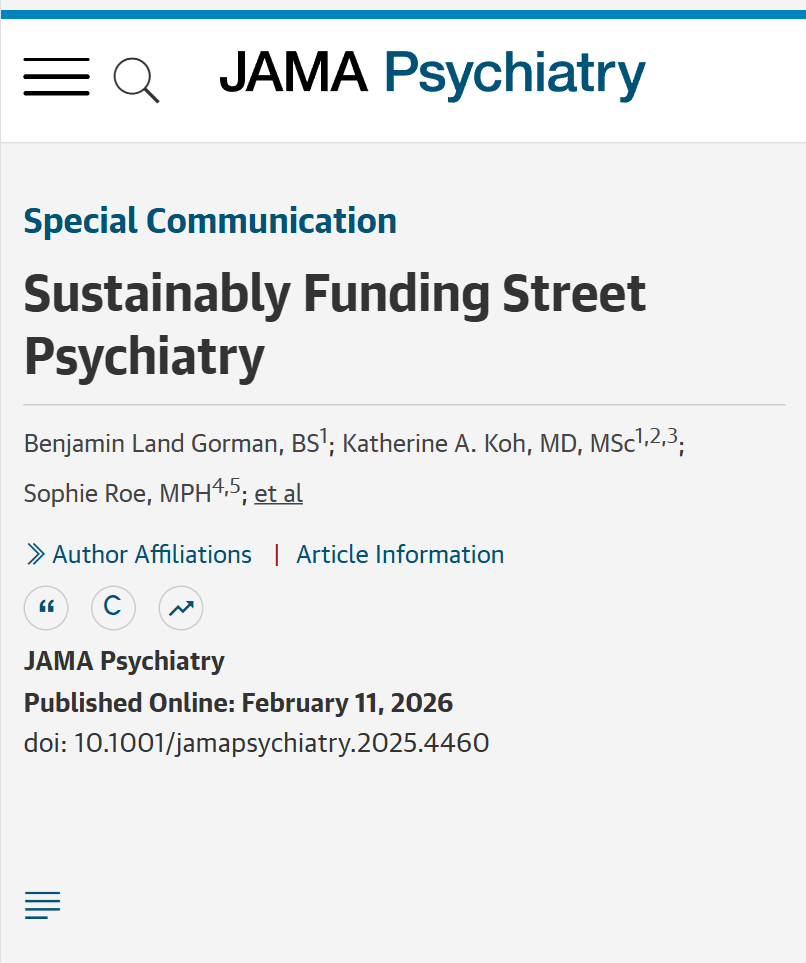Open the article sections outline icon
The height and width of the screenshot is (963, 806).
[42, 905]
